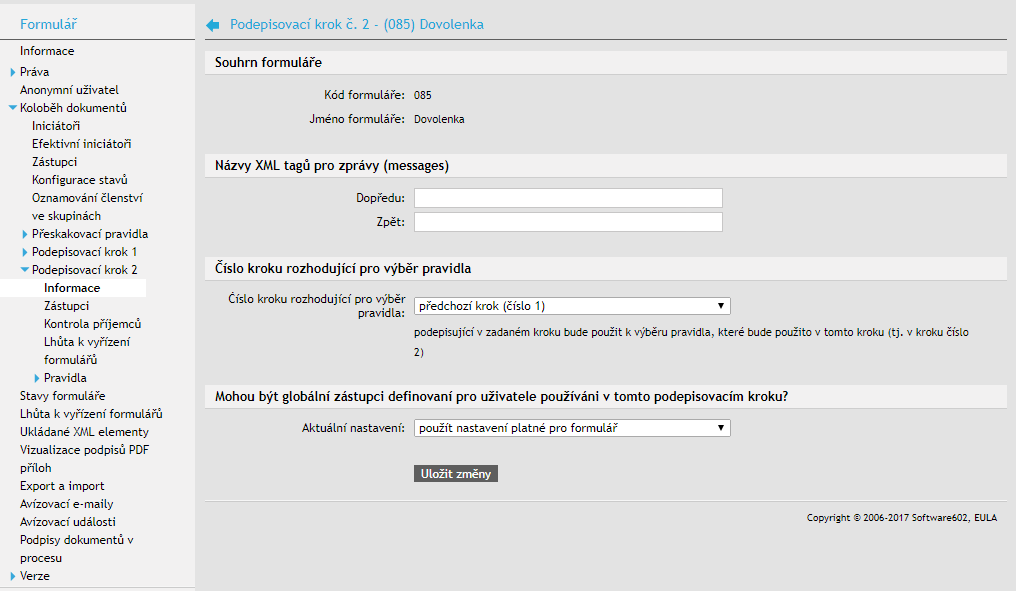
Task: Open Konfigurace stavů in sidebar
Action: [x=80, y=180]
